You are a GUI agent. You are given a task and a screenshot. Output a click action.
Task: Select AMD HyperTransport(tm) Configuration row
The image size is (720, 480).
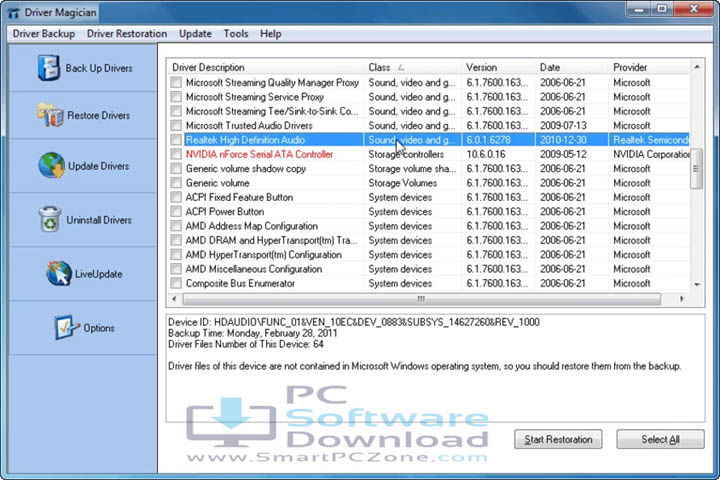click(429, 254)
